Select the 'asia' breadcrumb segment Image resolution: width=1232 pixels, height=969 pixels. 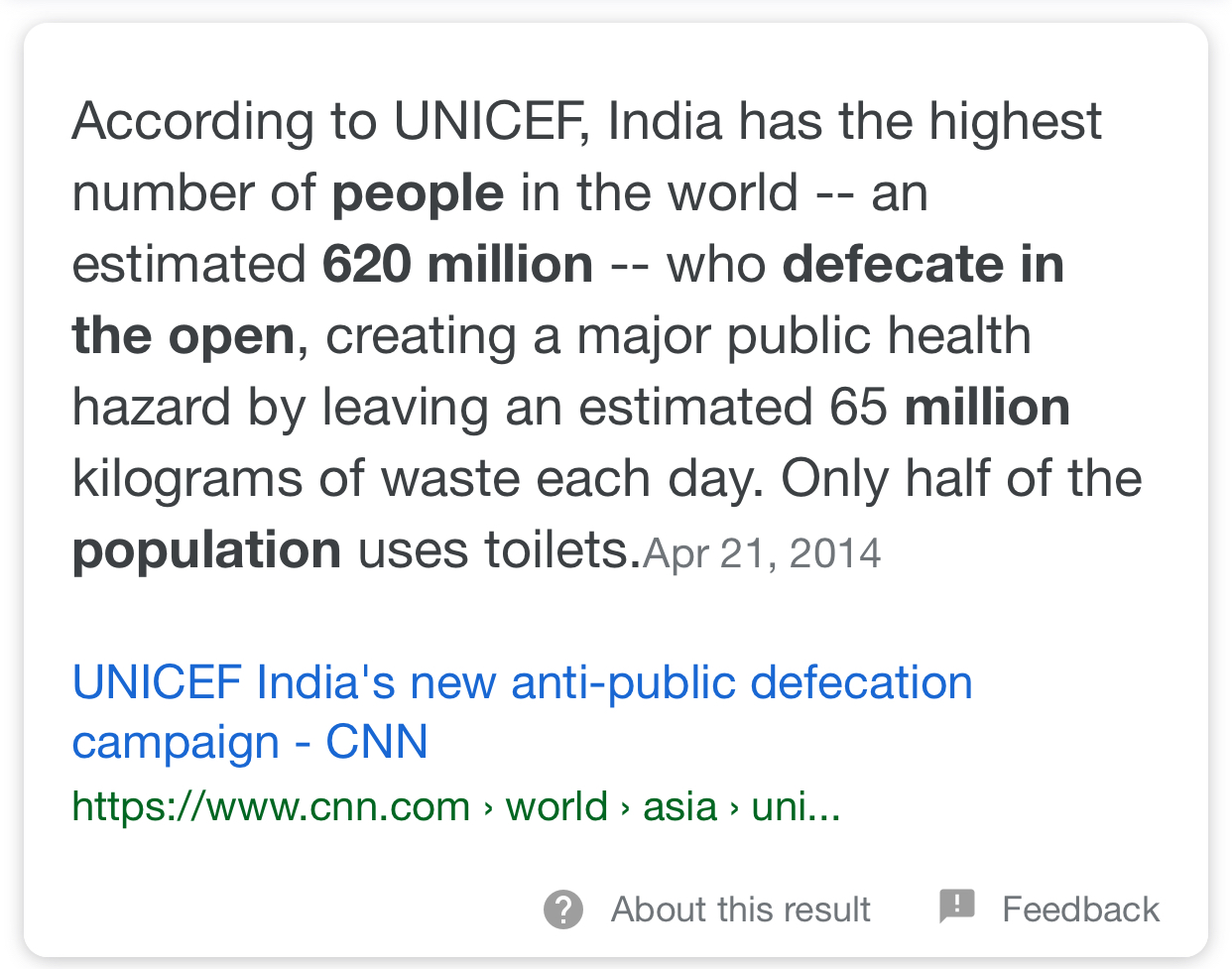(x=679, y=807)
